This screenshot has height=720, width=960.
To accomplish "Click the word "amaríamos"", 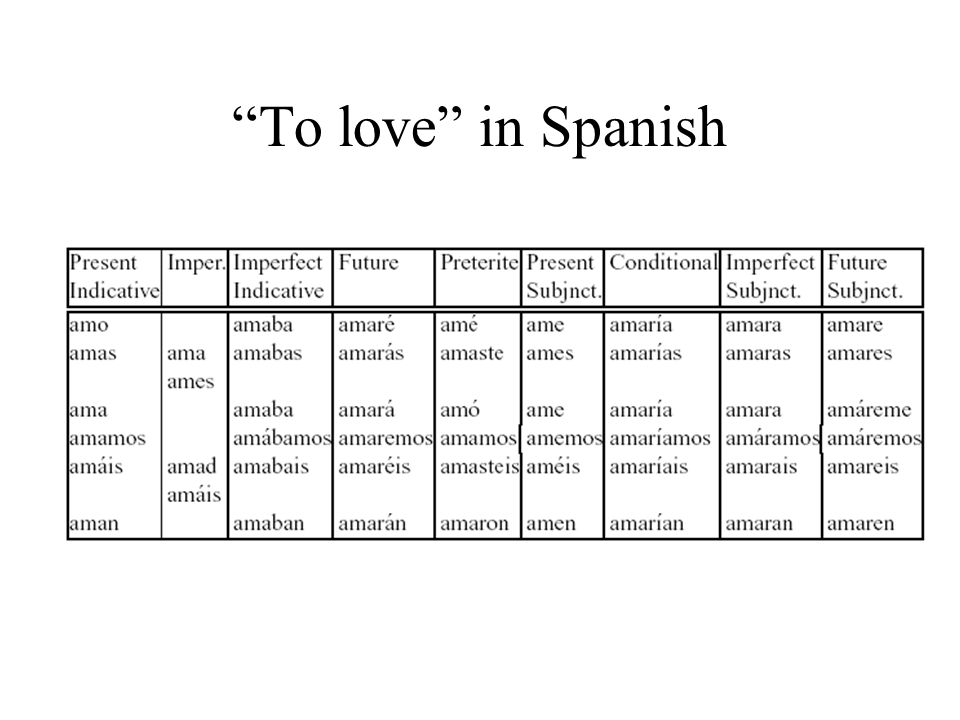I will pos(659,438).
